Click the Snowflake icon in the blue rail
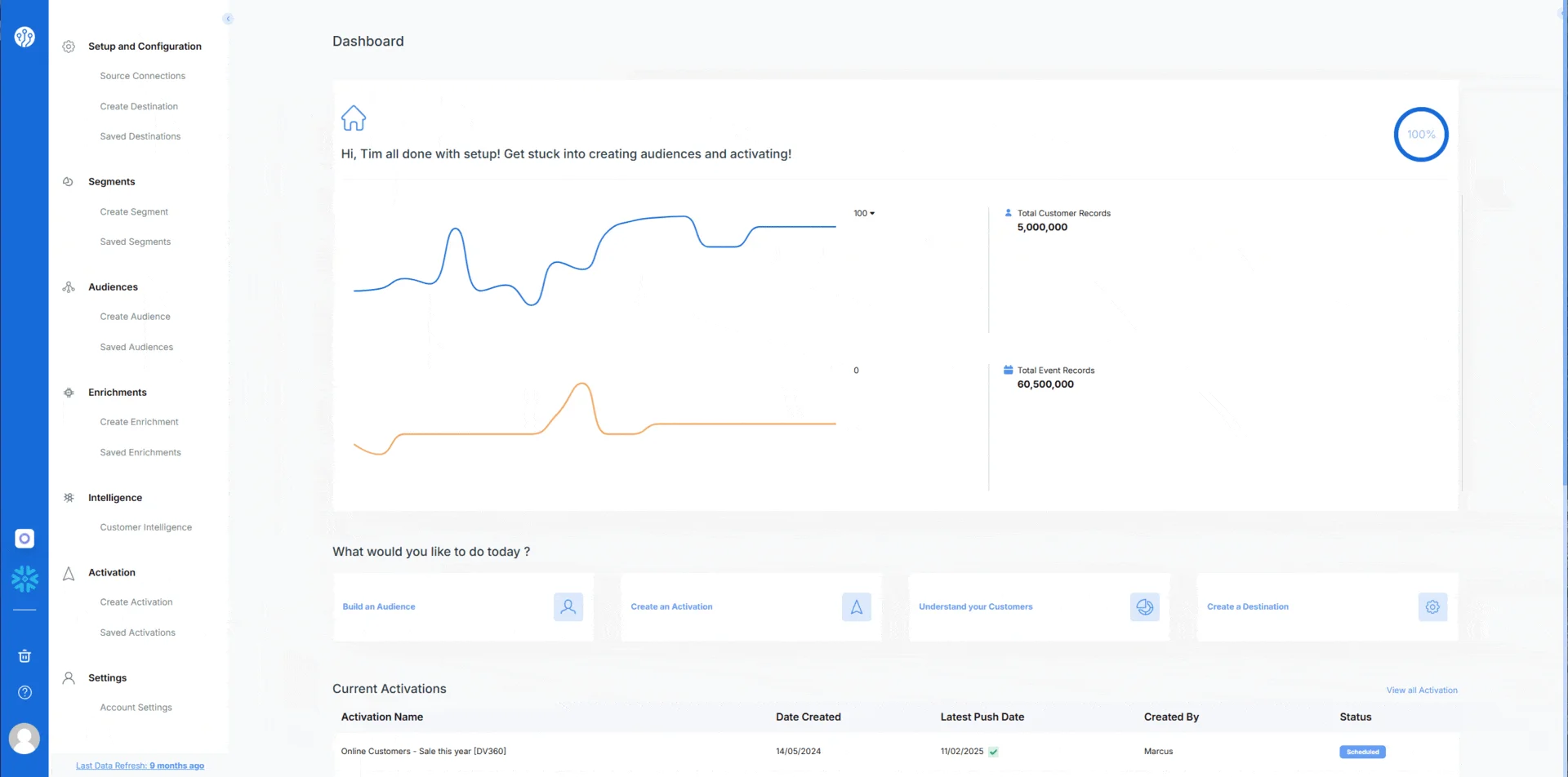 click(x=24, y=579)
